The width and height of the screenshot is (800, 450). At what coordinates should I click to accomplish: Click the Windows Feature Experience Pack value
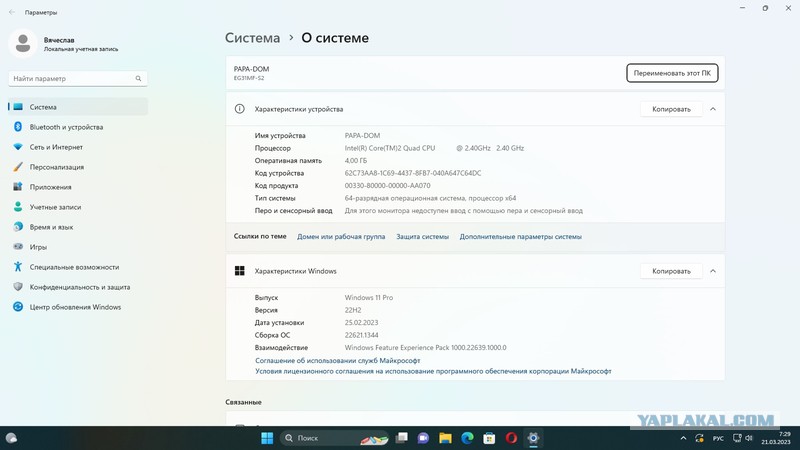click(x=426, y=347)
